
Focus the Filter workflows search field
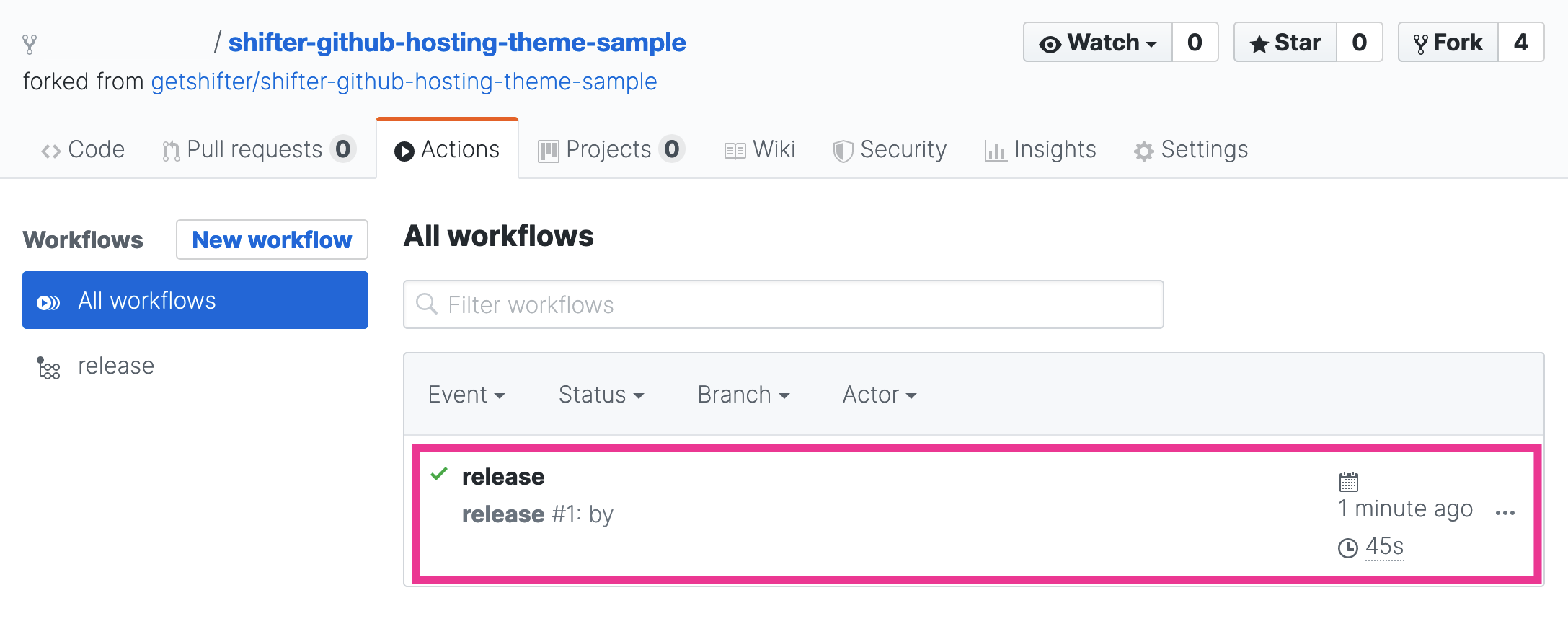coord(784,304)
